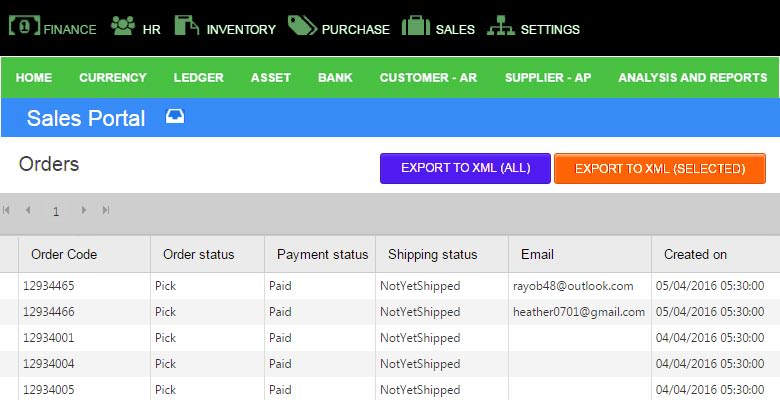This screenshot has height=400, width=780.
Task: Click created date of order 12934466
Action: click(710, 312)
